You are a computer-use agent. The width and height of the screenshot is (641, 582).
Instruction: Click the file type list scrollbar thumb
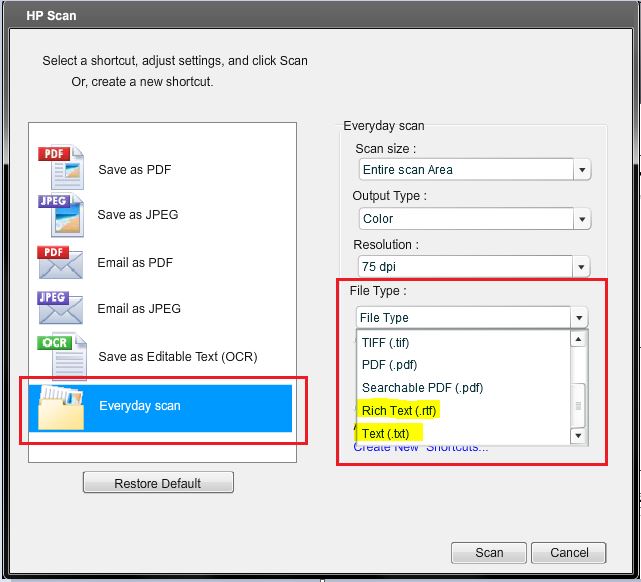(578, 405)
